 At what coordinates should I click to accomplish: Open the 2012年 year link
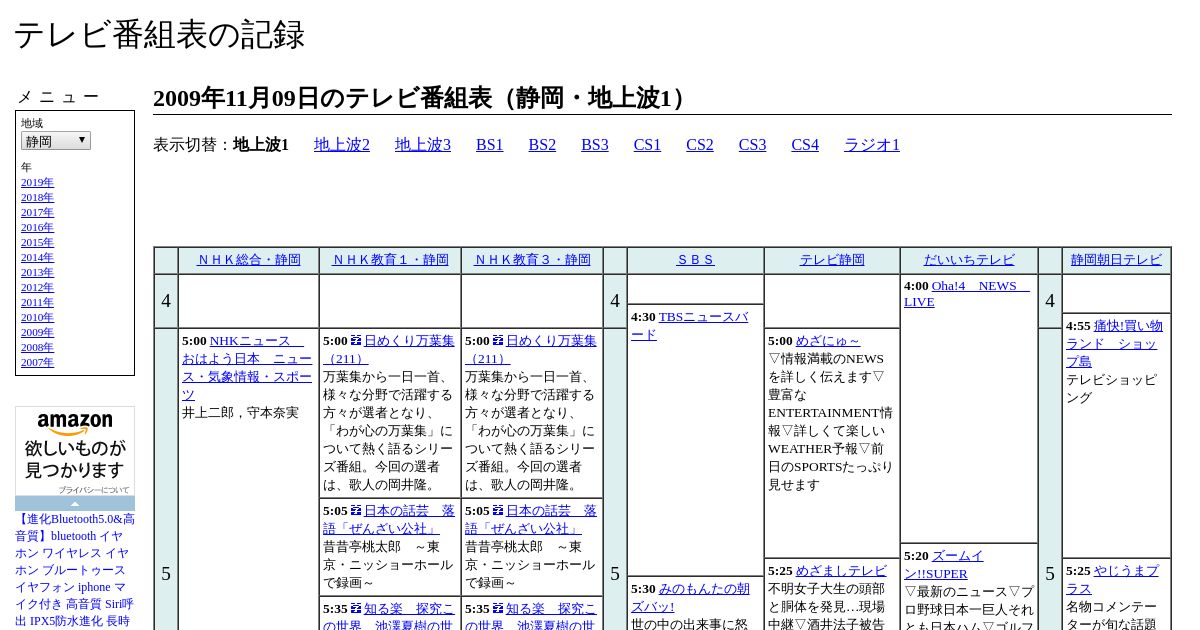pos(37,288)
